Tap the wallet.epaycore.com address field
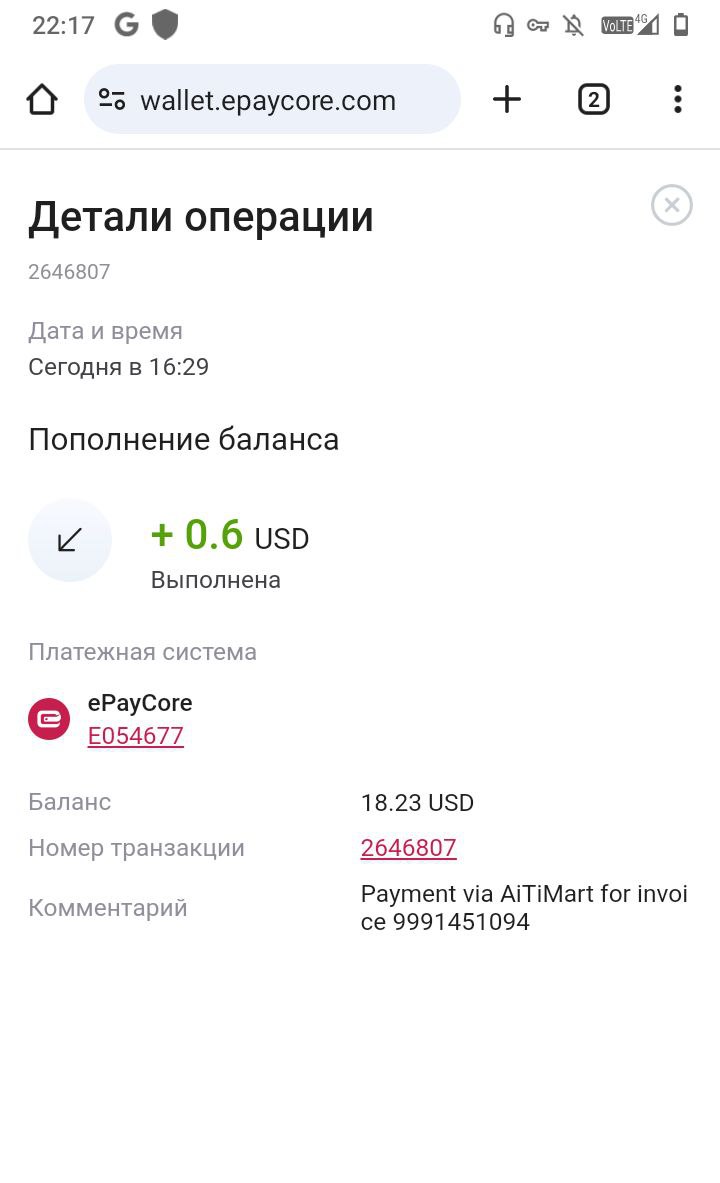This screenshot has height=1183, width=720. pyautogui.click(x=272, y=100)
